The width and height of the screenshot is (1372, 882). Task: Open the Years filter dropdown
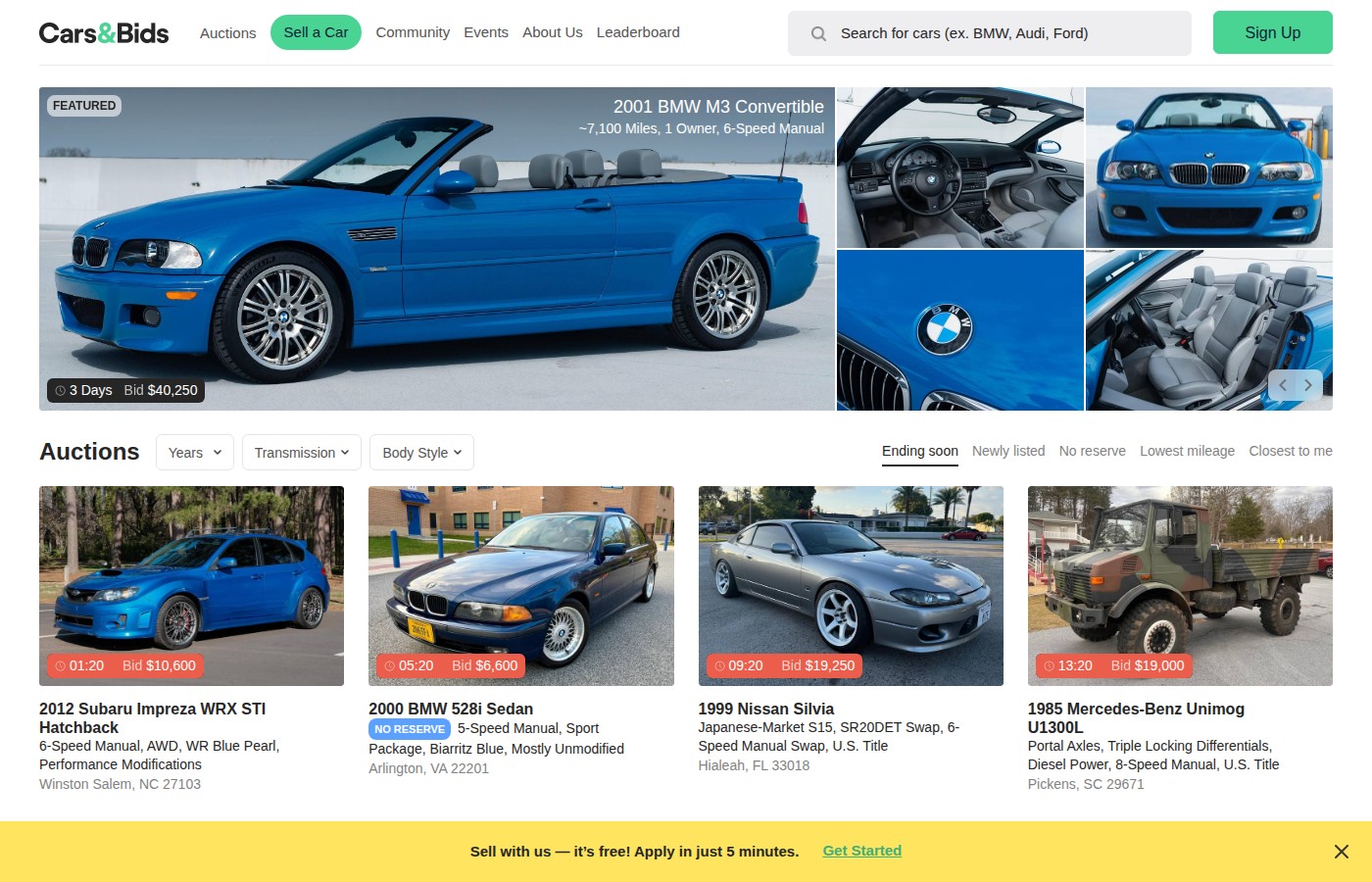tap(194, 452)
